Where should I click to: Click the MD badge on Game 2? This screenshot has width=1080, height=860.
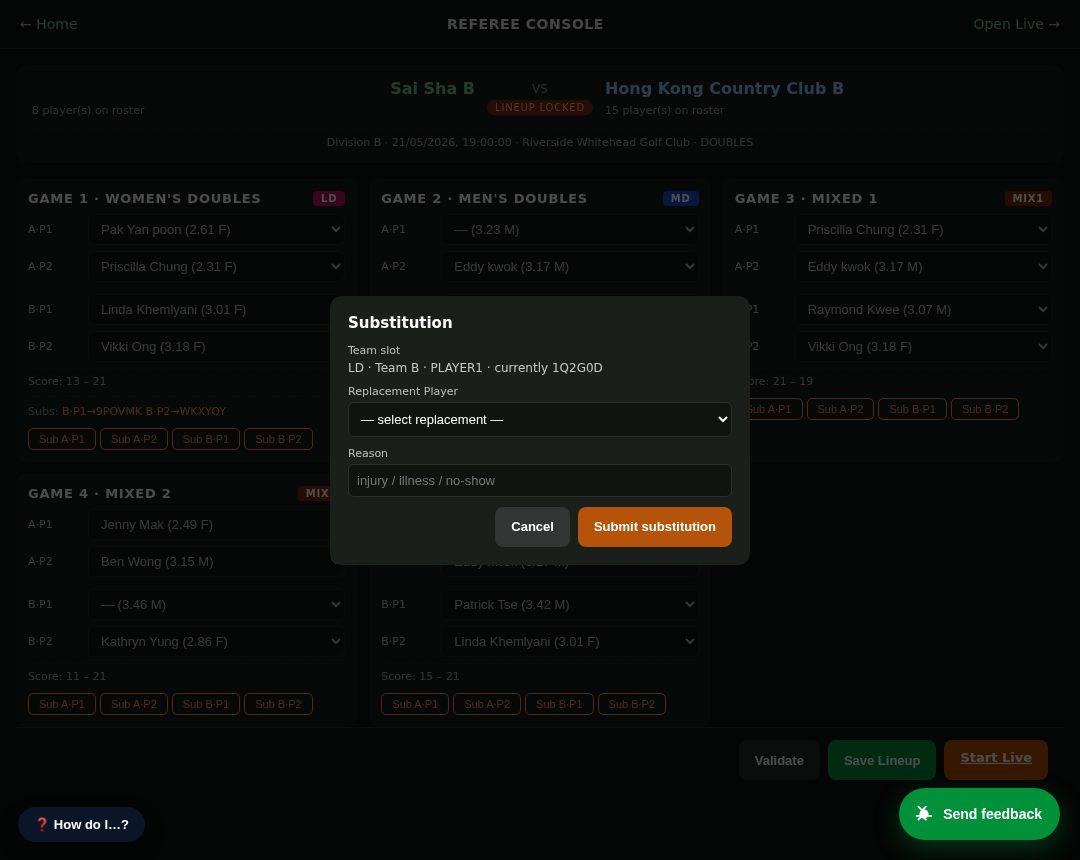point(680,198)
